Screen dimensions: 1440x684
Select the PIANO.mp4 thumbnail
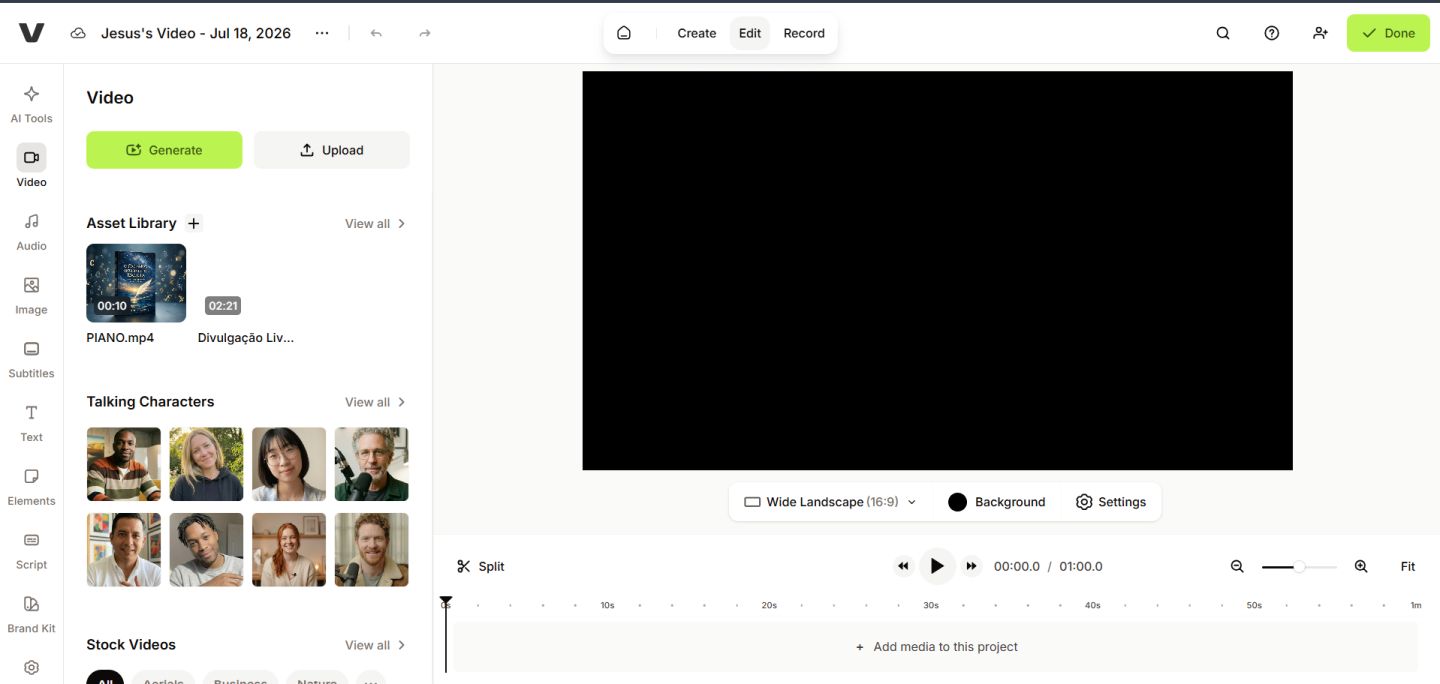(x=136, y=283)
